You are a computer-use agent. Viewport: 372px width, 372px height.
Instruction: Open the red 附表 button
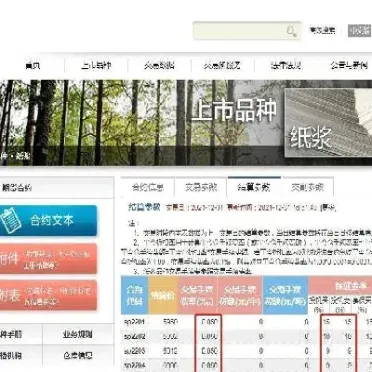click(48, 295)
